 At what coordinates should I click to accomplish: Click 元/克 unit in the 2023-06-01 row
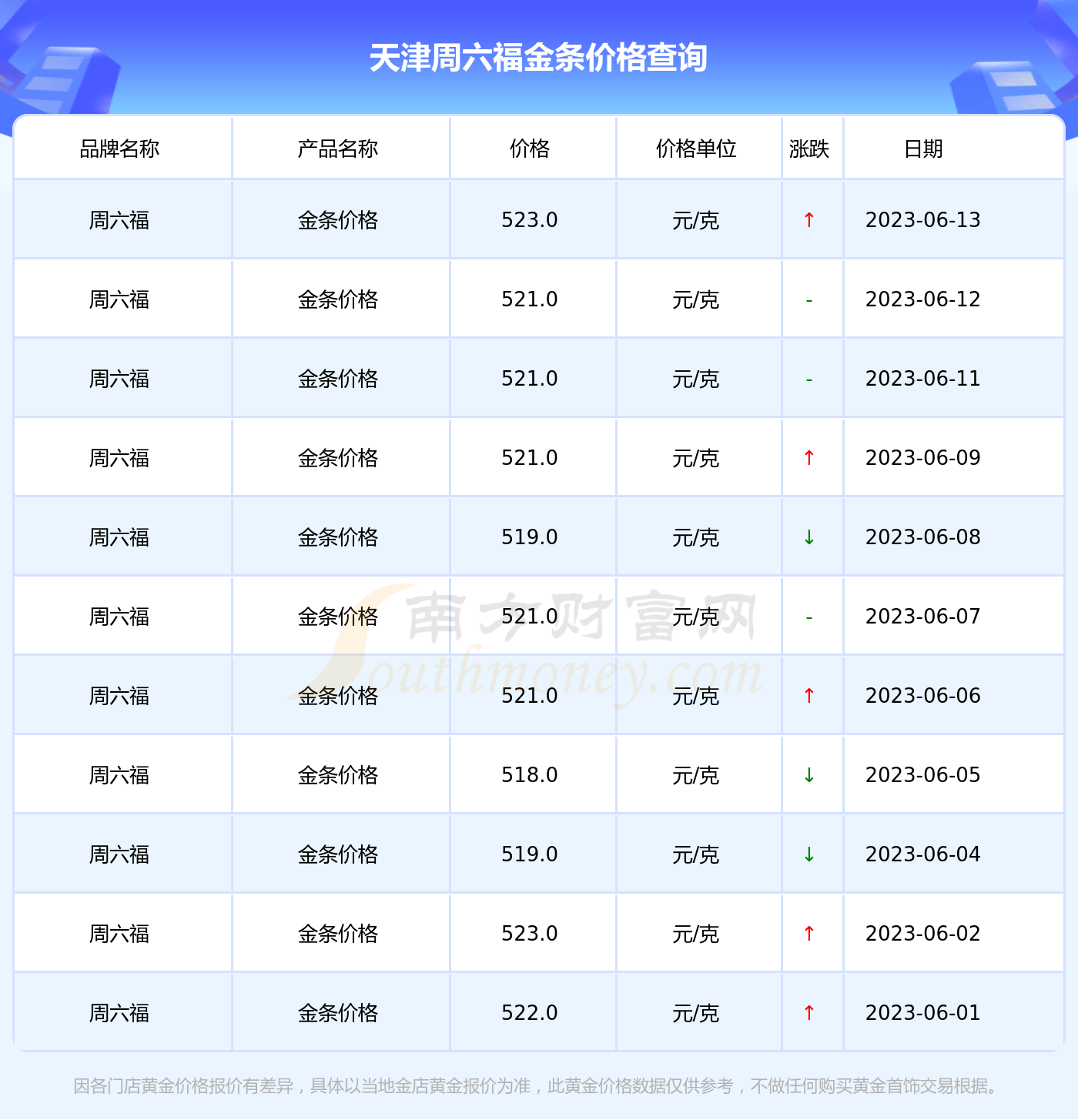[696, 1014]
